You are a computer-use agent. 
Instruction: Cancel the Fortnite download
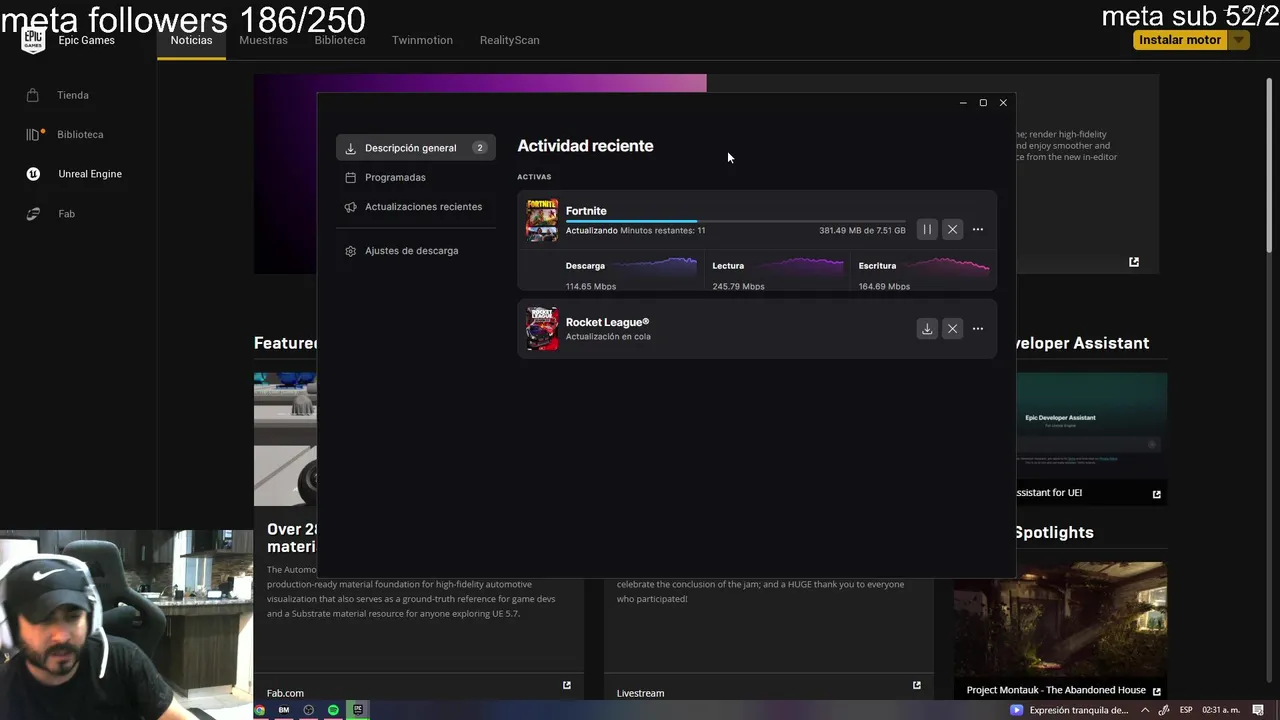click(x=952, y=230)
